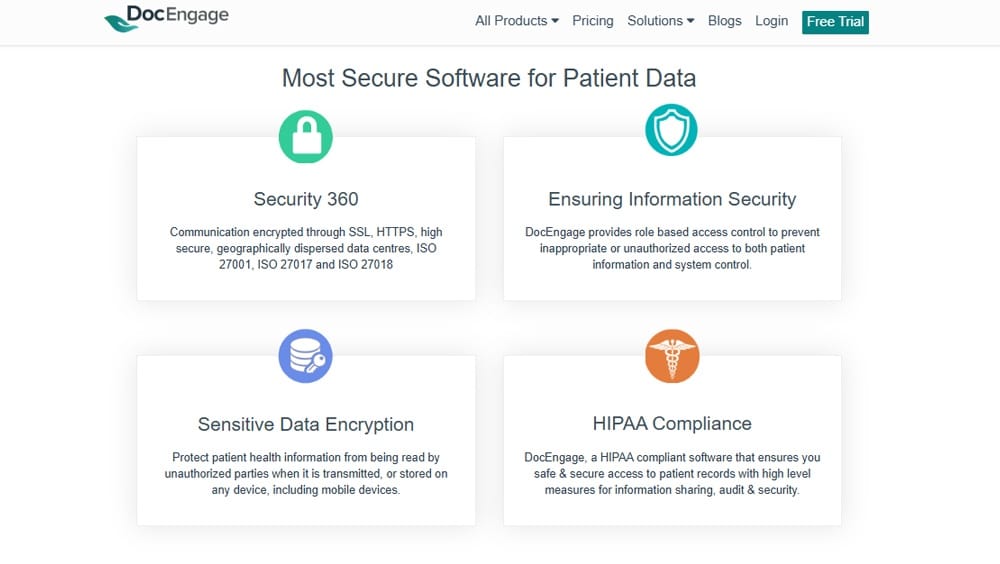Open the Pricing page
1000x564 pixels.
click(x=593, y=21)
